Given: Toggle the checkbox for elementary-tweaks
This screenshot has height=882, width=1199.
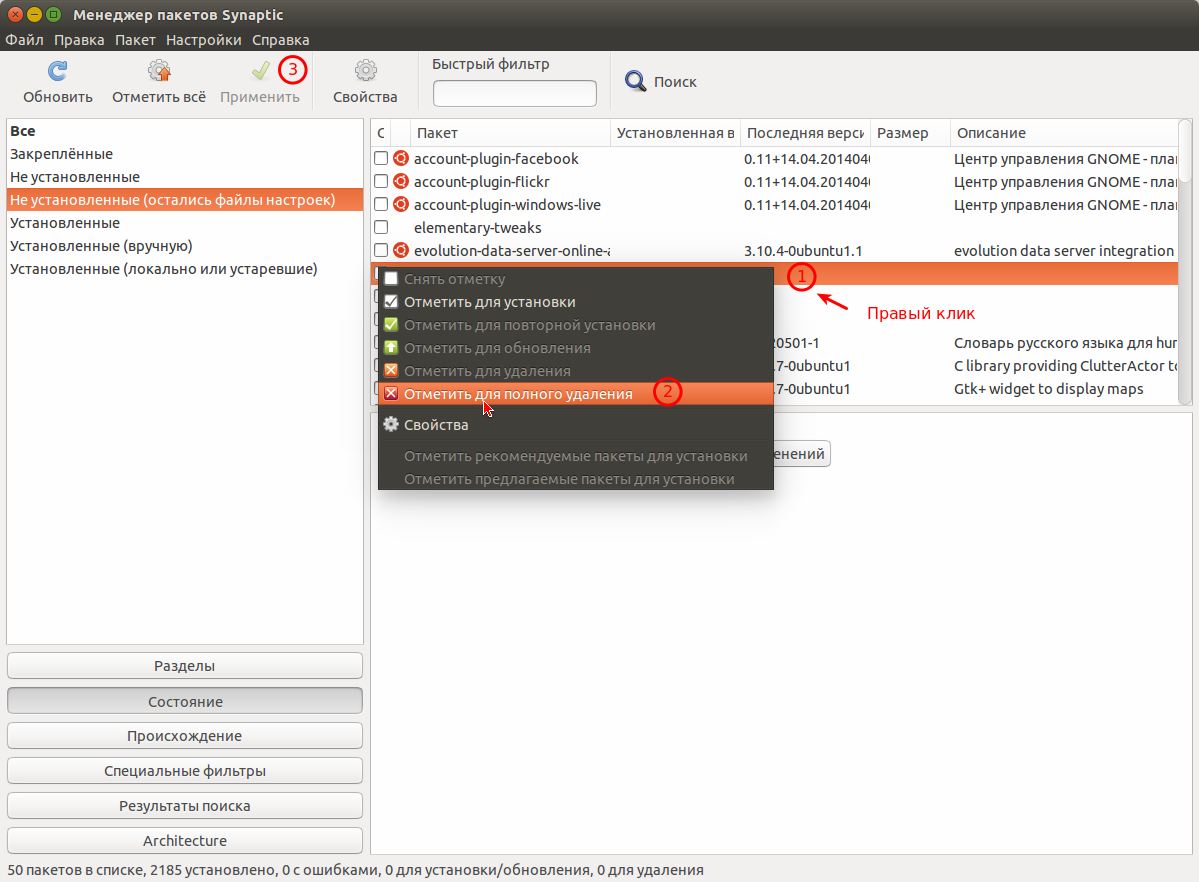Looking at the screenshot, I should tap(381, 227).
